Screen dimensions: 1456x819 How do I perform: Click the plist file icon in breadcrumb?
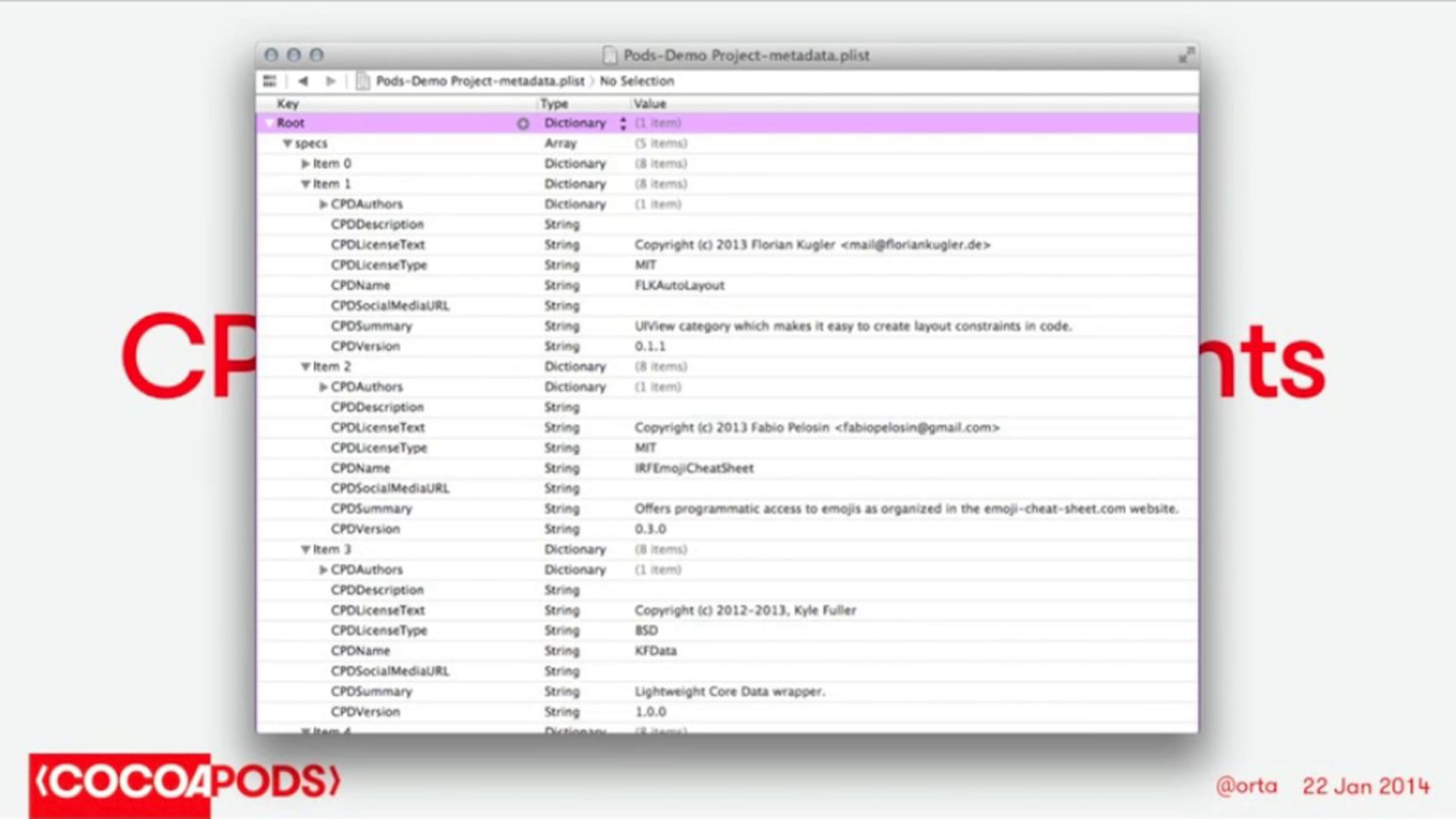tap(363, 81)
